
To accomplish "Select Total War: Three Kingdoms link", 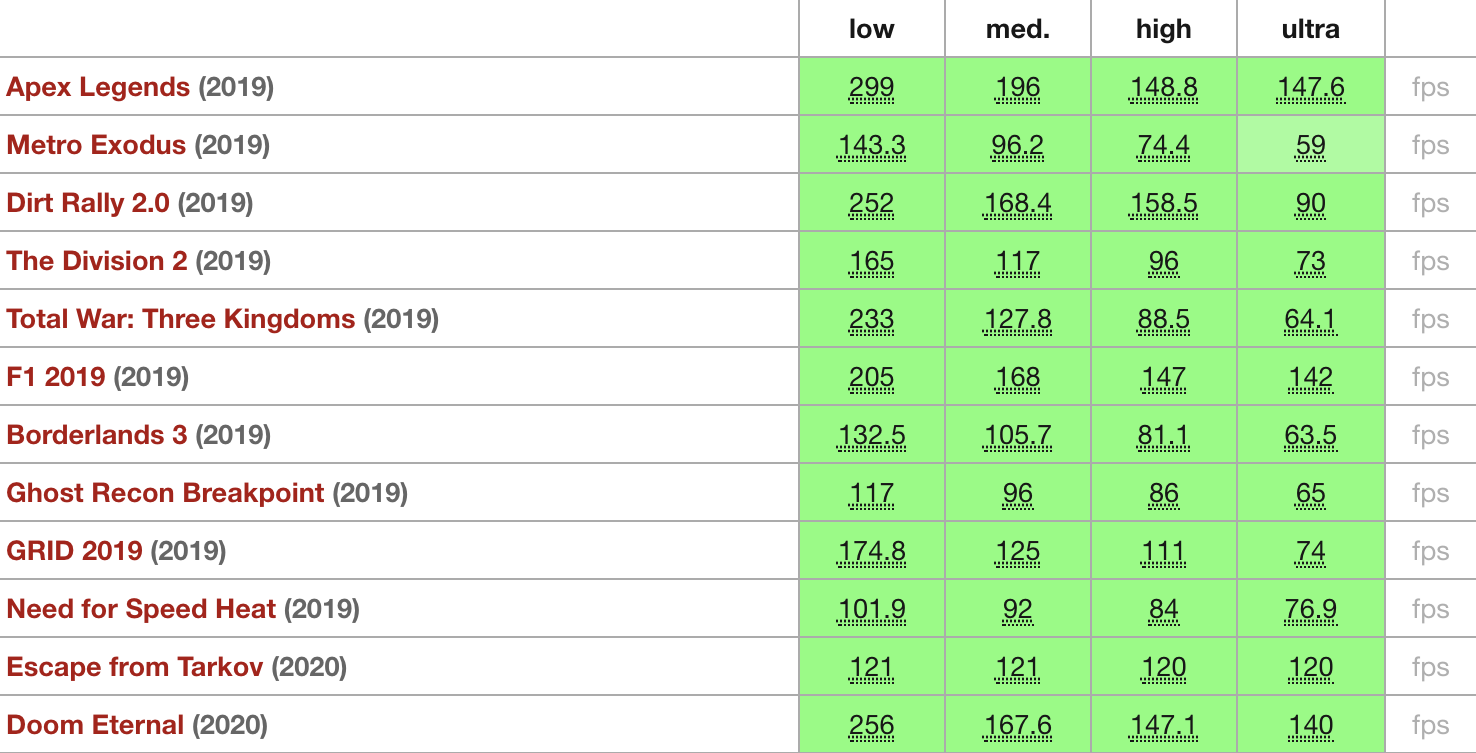I will coord(181,319).
